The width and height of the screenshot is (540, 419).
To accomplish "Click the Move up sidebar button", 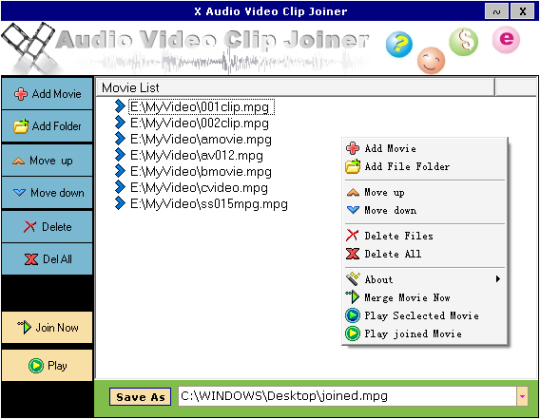I will click(x=47, y=160).
